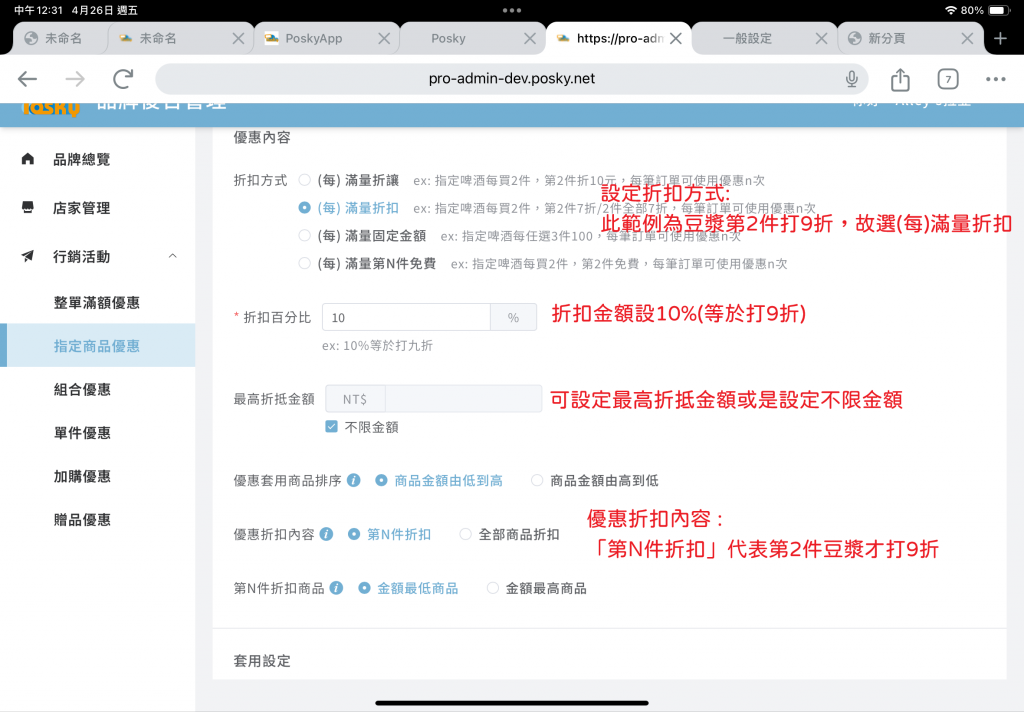
Task: Click the 折扣百分比 input field
Action: tap(406, 317)
